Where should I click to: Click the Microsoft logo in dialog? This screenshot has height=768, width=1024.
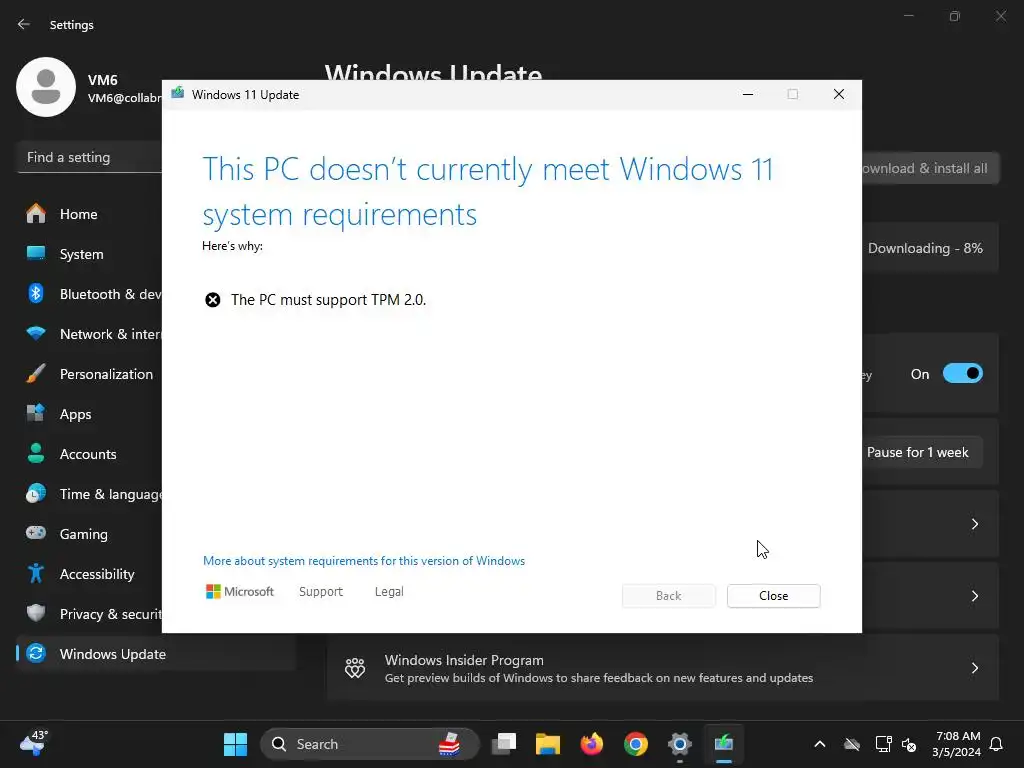240,591
